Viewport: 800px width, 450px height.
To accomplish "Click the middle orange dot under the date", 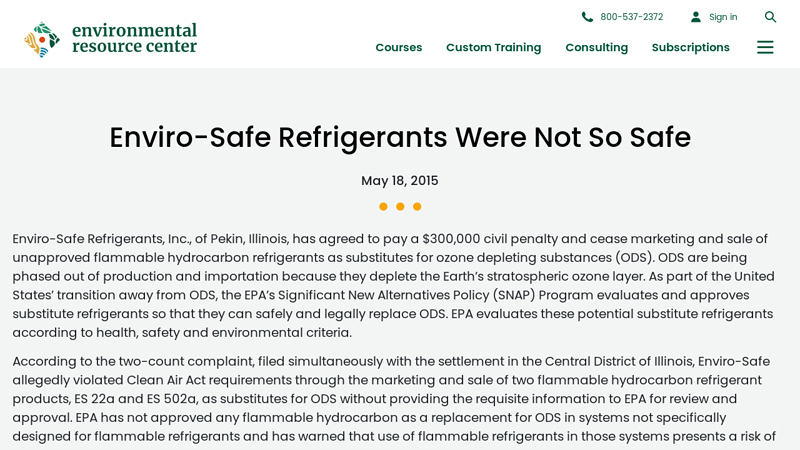I will [x=400, y=207].
